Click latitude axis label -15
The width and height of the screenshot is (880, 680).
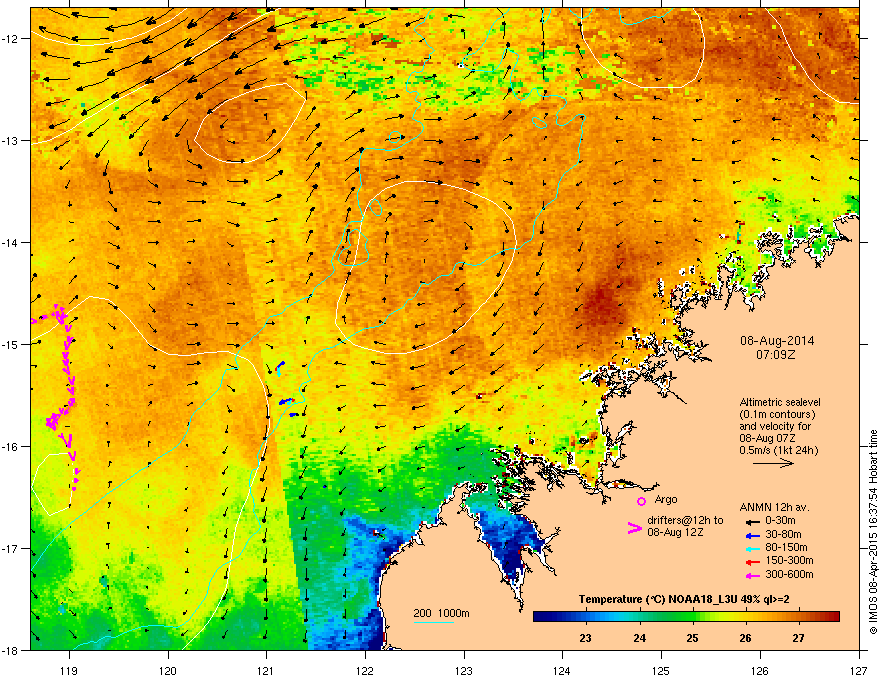10,344
